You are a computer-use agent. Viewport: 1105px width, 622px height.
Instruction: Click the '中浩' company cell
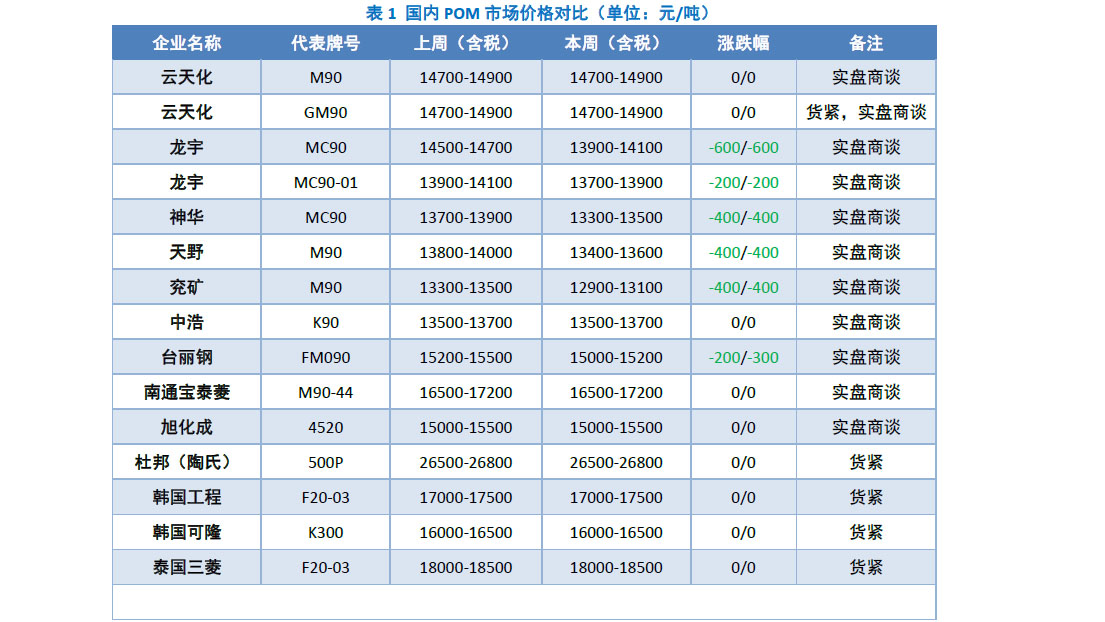click(x=187, y=322)
